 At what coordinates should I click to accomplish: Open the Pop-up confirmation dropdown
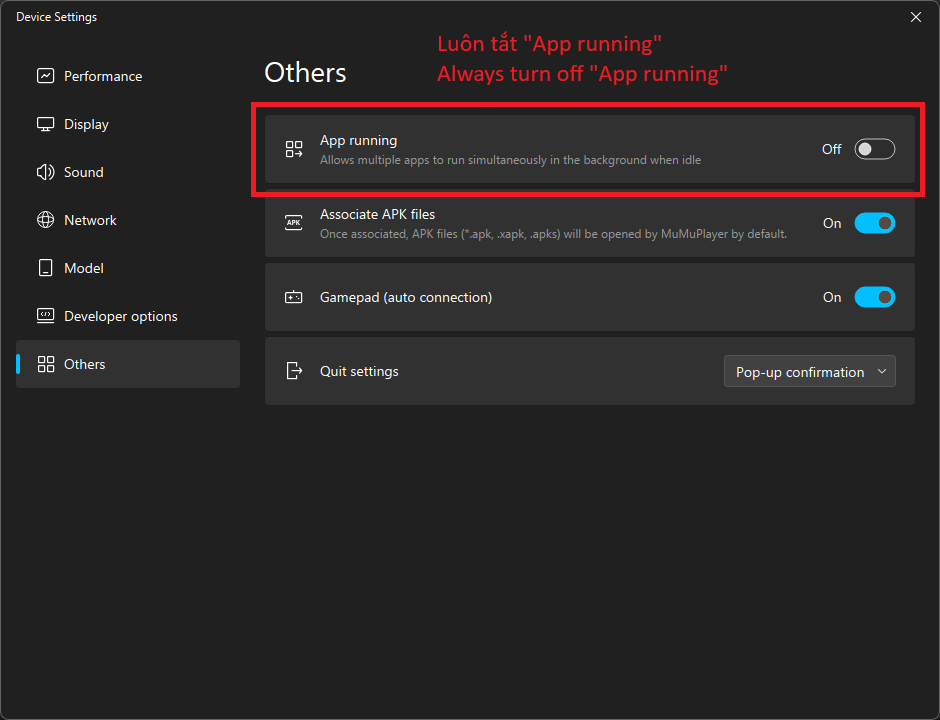point(810,372)
